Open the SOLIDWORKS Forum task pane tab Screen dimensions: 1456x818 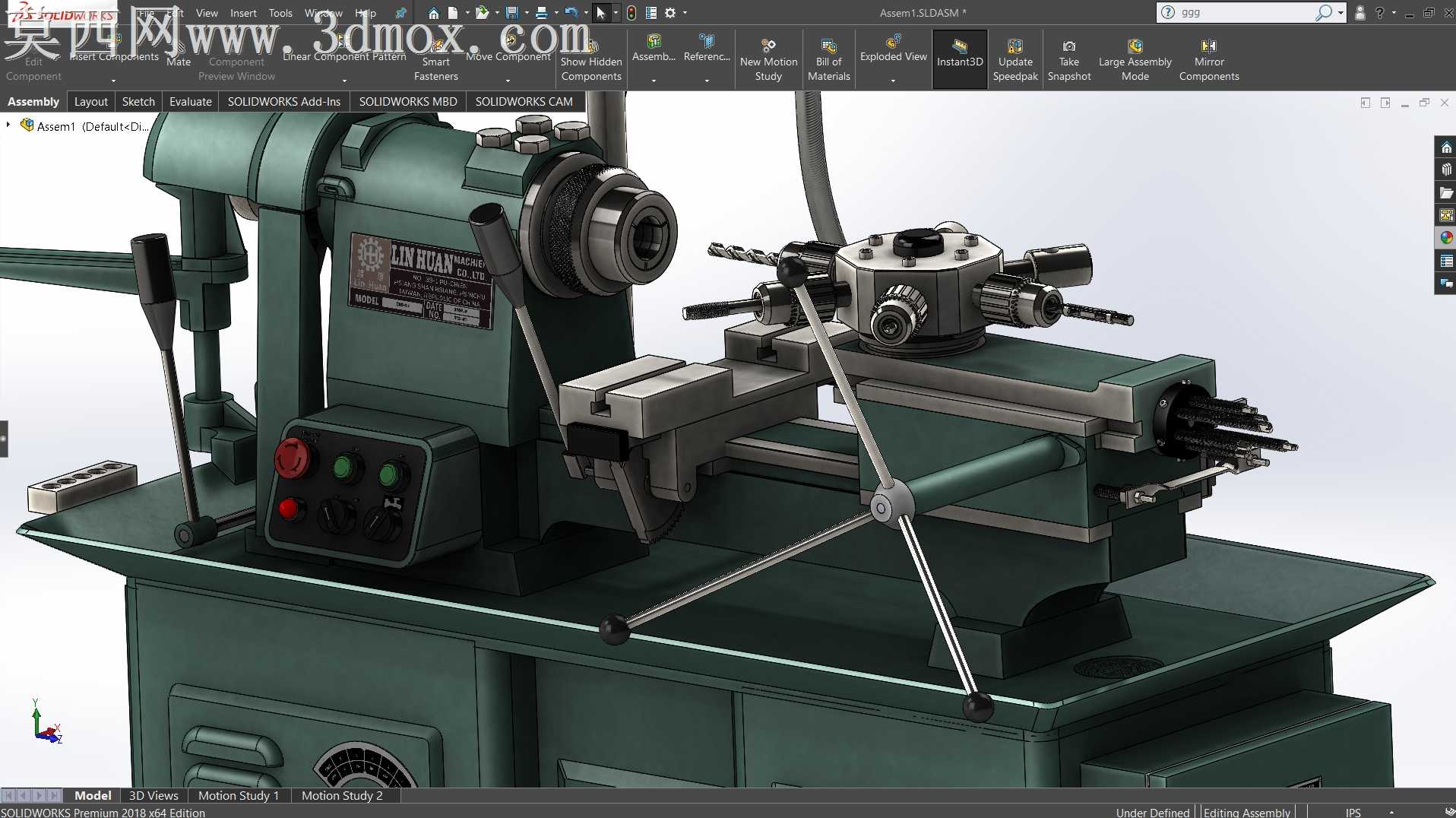click(x=1446, y=284)
